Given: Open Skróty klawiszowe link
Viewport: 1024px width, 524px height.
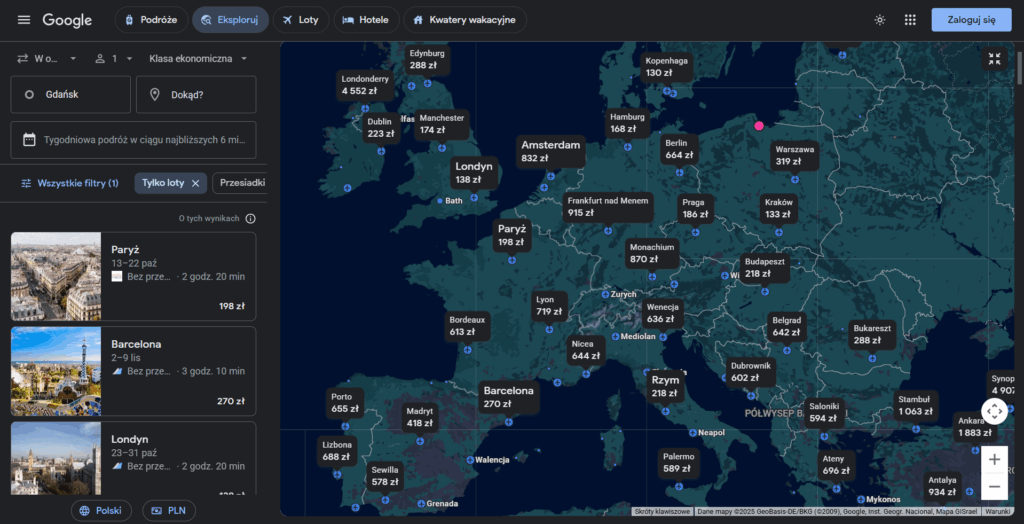Looking at the screenshot, I should coord(663,512).
